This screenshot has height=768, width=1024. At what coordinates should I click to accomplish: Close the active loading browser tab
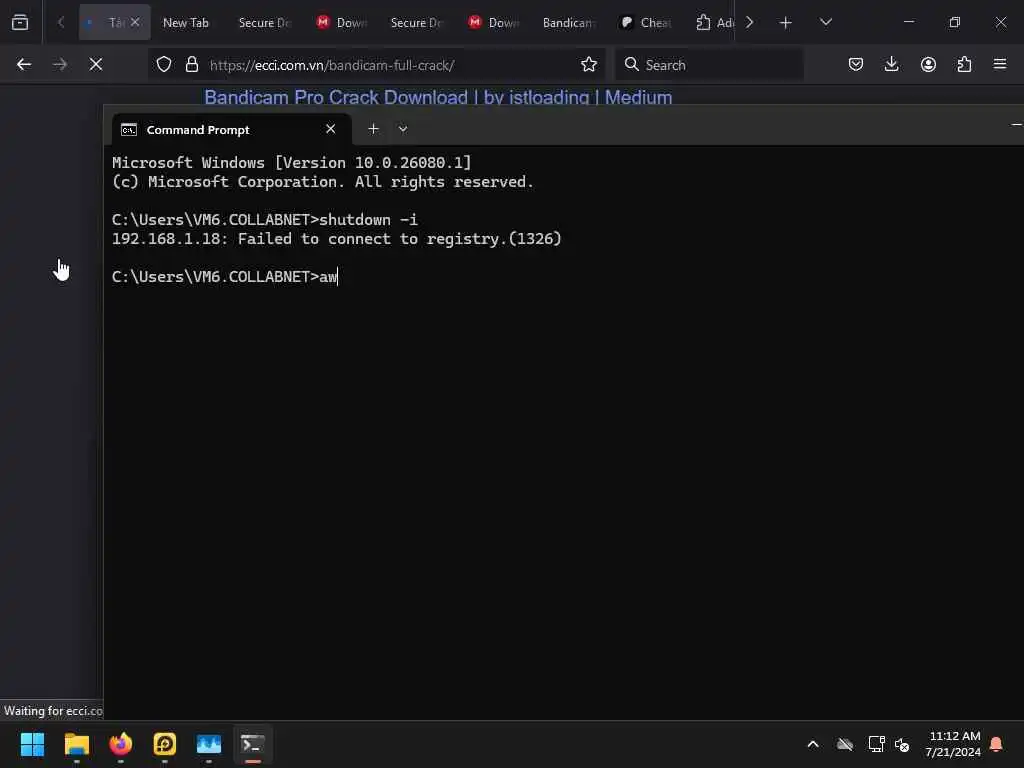[x=135, y=22]
